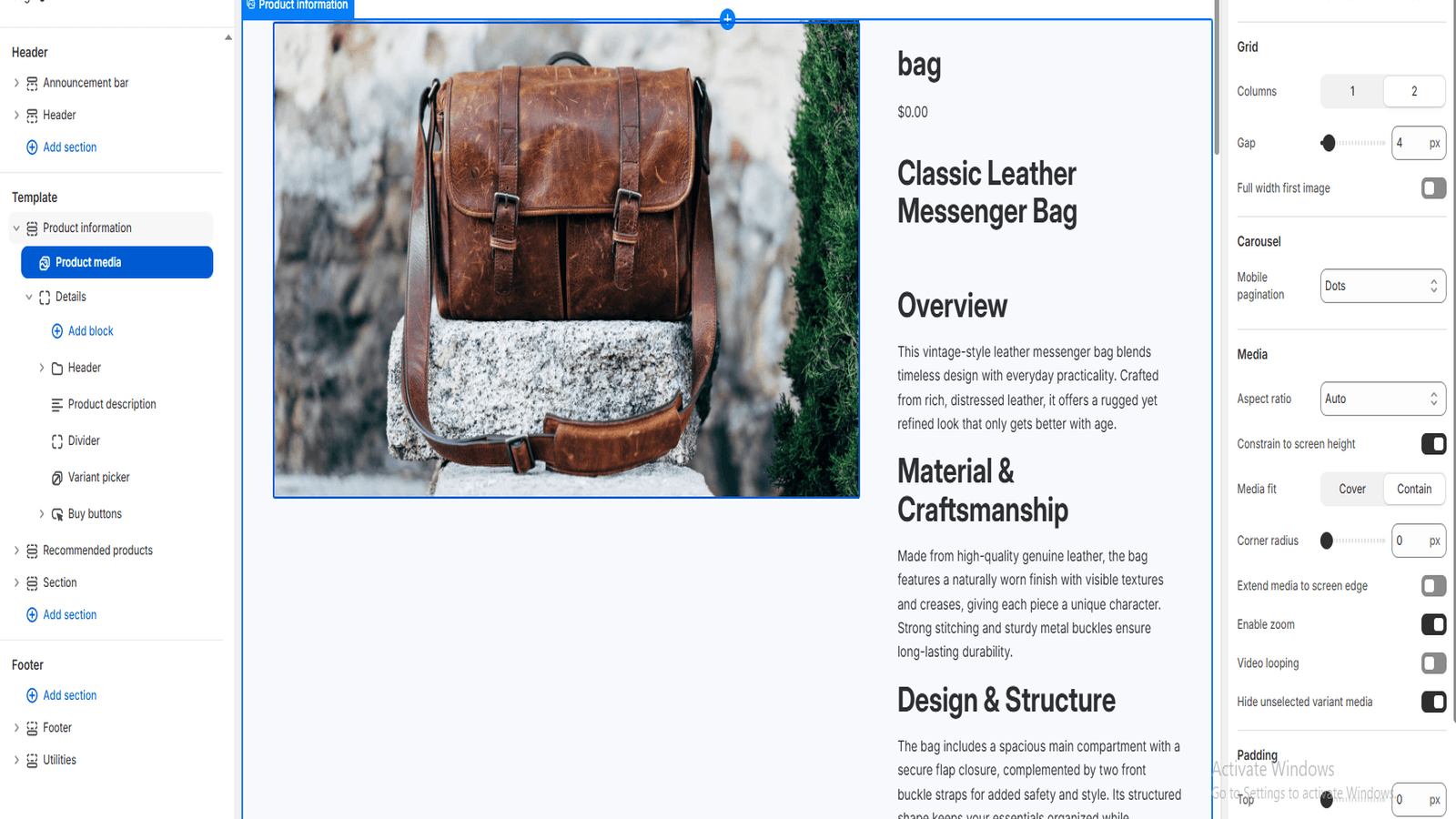Open the Mobile pagination dropdown
The height and width of the screenshot is (819, 1456).
point(1382,285)
